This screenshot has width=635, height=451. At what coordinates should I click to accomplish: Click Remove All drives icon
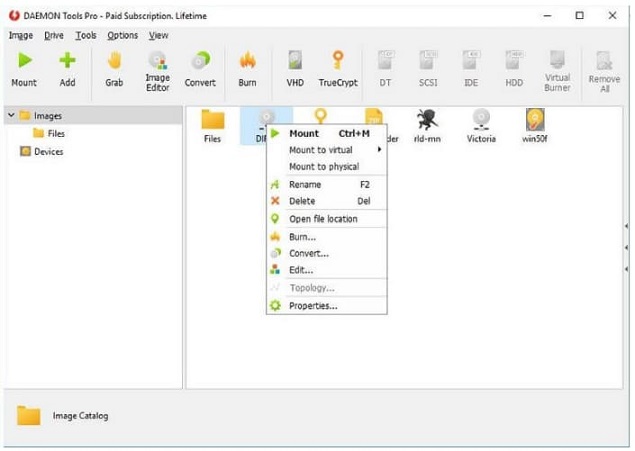604,61
